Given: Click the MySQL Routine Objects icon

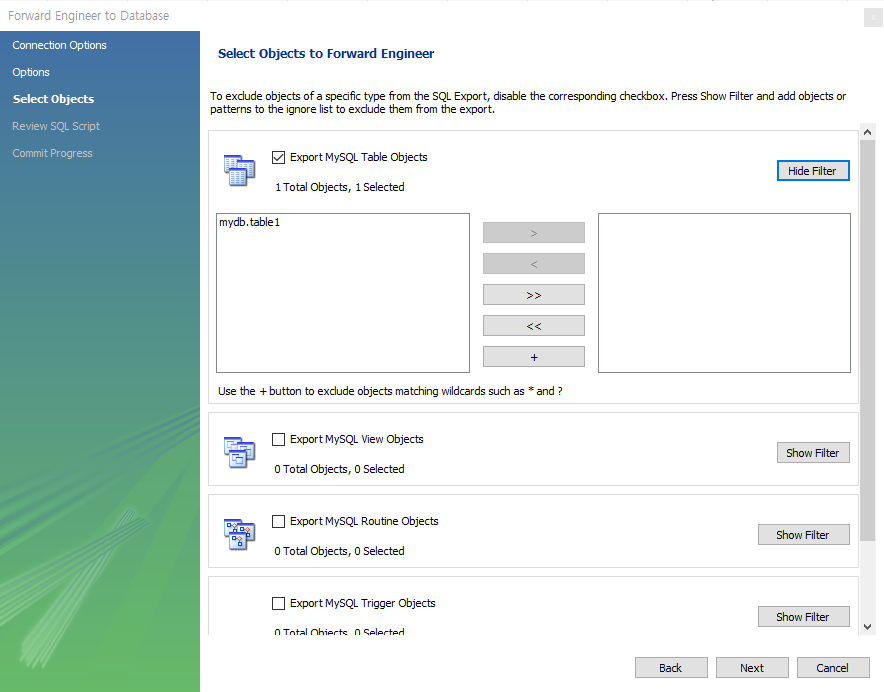Looking at the screenshot, I should (240, 534).
